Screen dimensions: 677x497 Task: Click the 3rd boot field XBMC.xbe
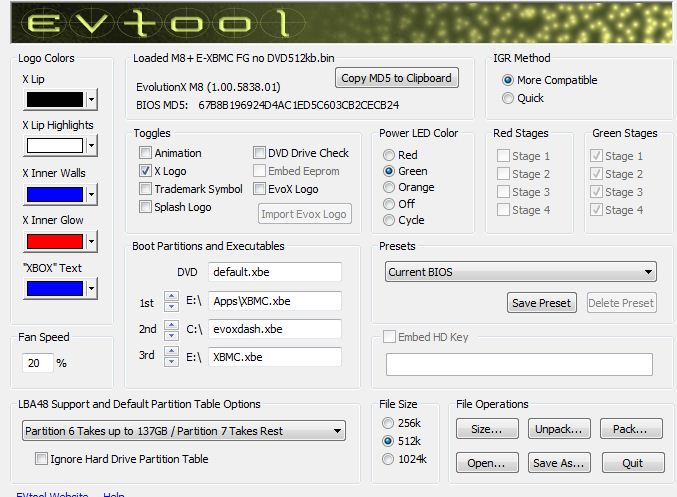pyautogui.click(x=275, y=357)
